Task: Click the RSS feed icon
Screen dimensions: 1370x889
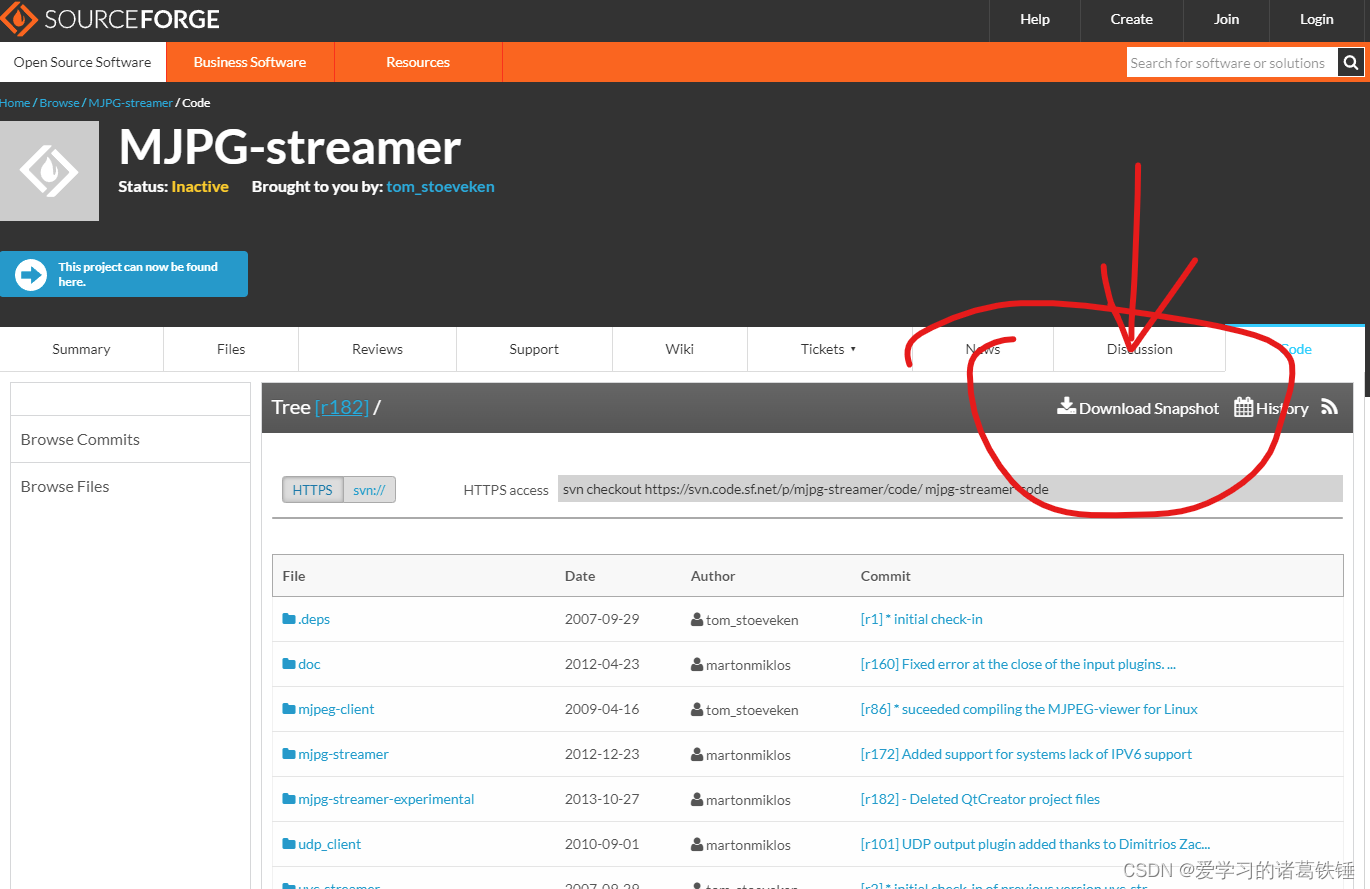Action: click(x=1329, y=407)
